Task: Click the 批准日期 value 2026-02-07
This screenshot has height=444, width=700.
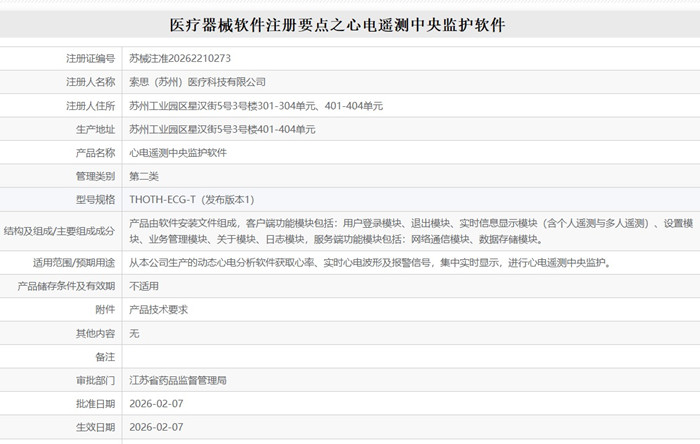Action: (x=156, y=404)
